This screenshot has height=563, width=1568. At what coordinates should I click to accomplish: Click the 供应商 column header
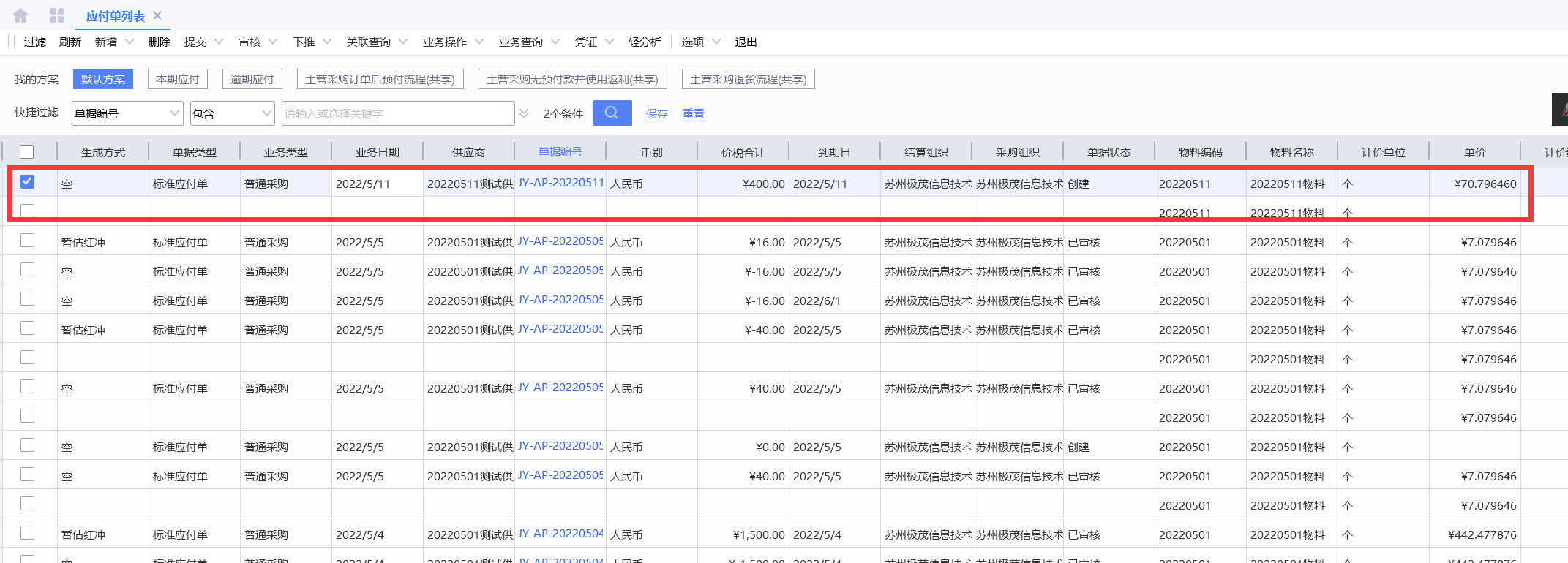(x=469, y=152)
